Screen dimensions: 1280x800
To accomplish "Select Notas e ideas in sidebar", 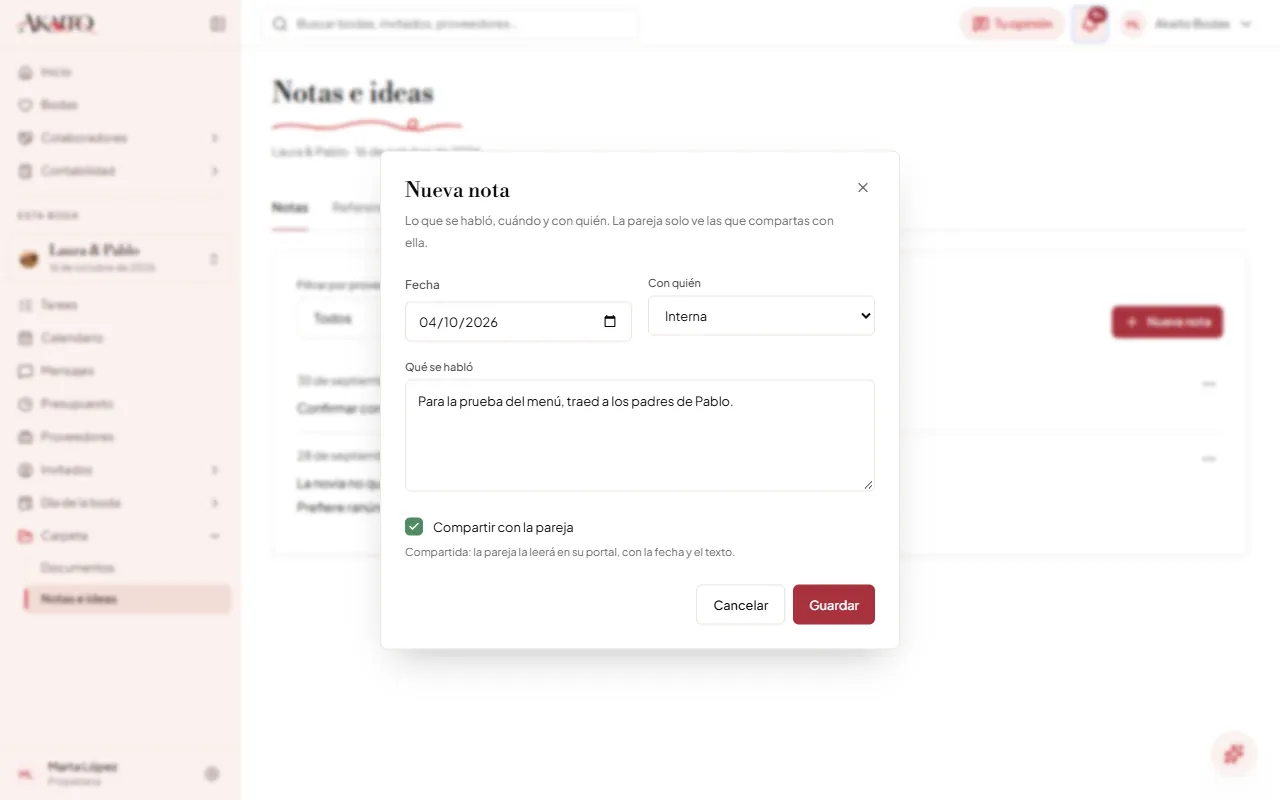I will click(x=128, y=599).
